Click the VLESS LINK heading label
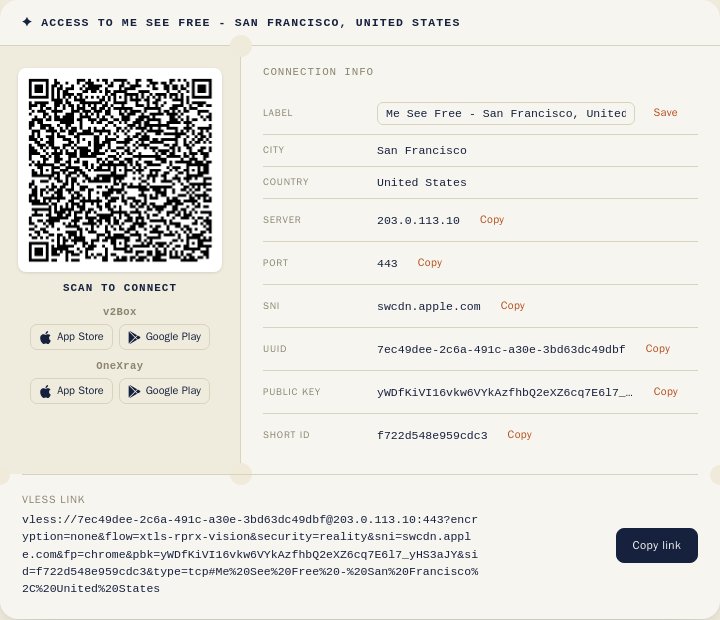Image resolution: width=720 pixels, height=620 pixels. coord(53,499)
